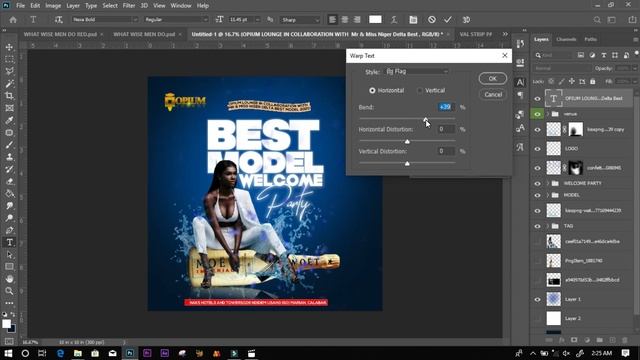Toggle Character and Paragraph panels icon
Viewport: 640px width, 360px height.
(413, 20)
